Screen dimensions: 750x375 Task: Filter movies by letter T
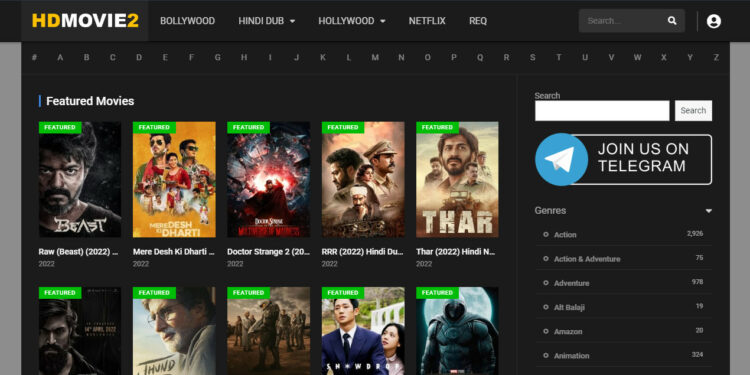559,57
